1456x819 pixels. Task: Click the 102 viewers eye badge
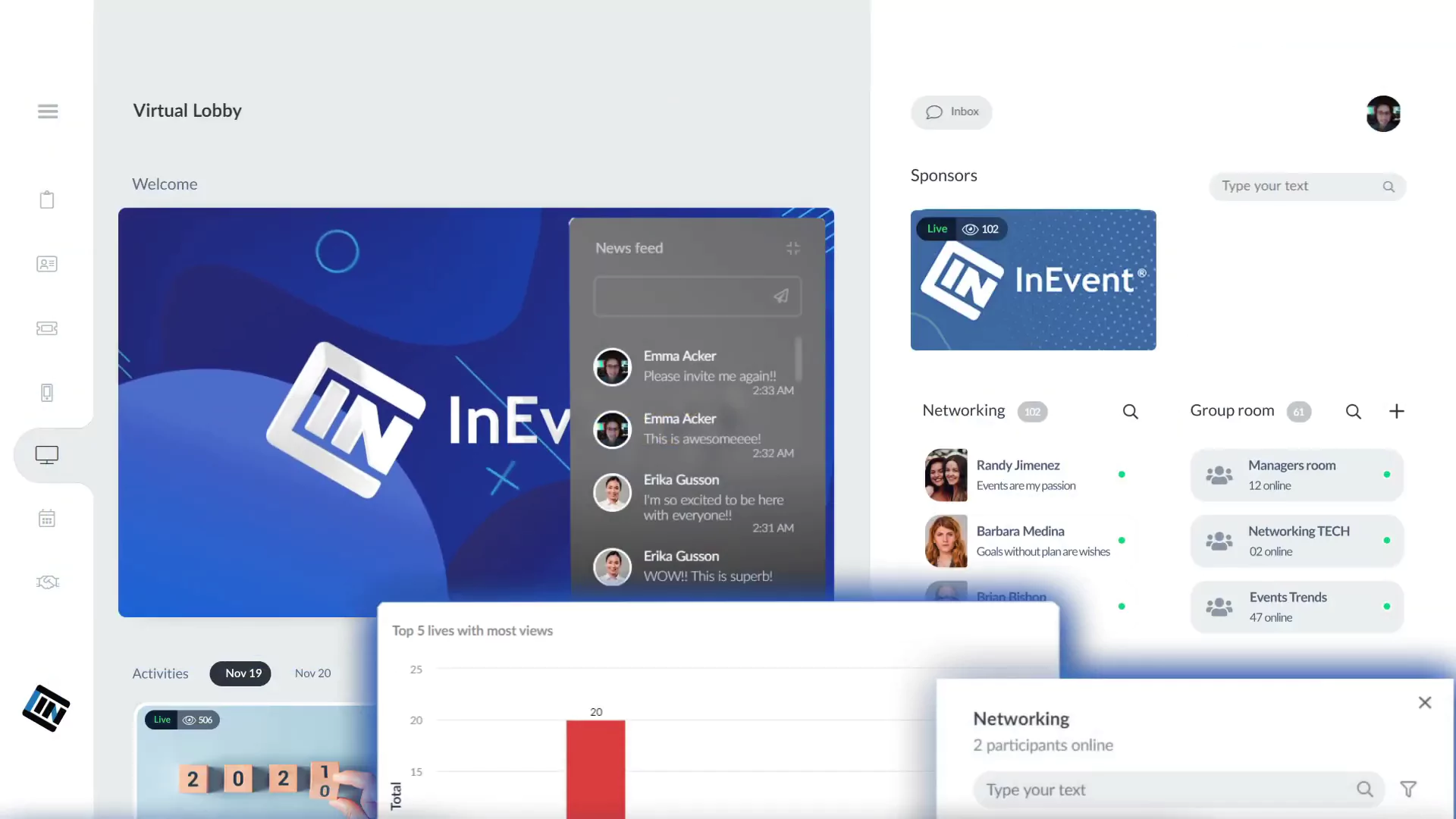(981, 229)
